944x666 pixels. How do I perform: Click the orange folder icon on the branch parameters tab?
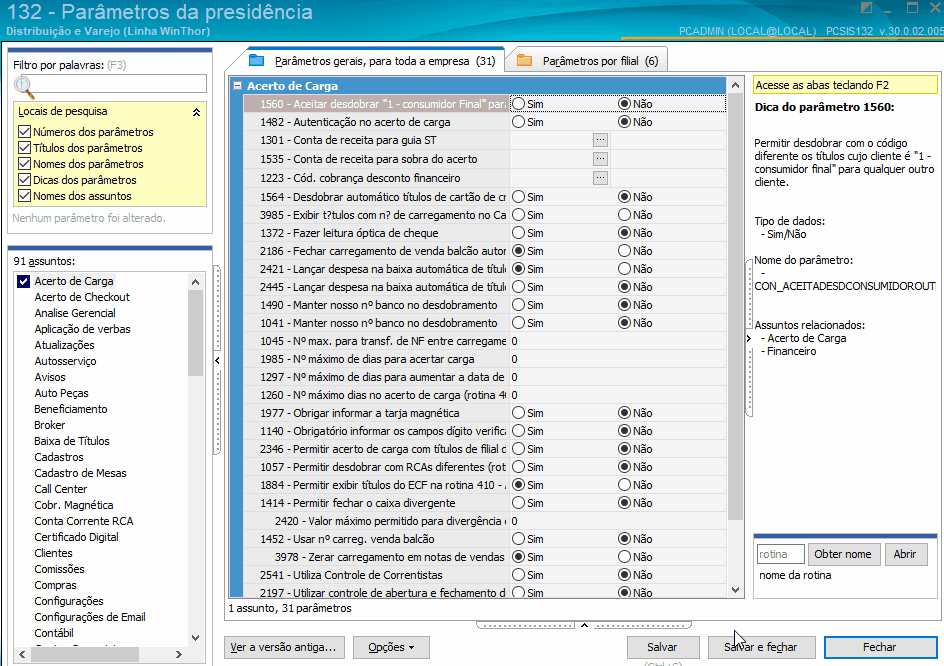point(525,60)
